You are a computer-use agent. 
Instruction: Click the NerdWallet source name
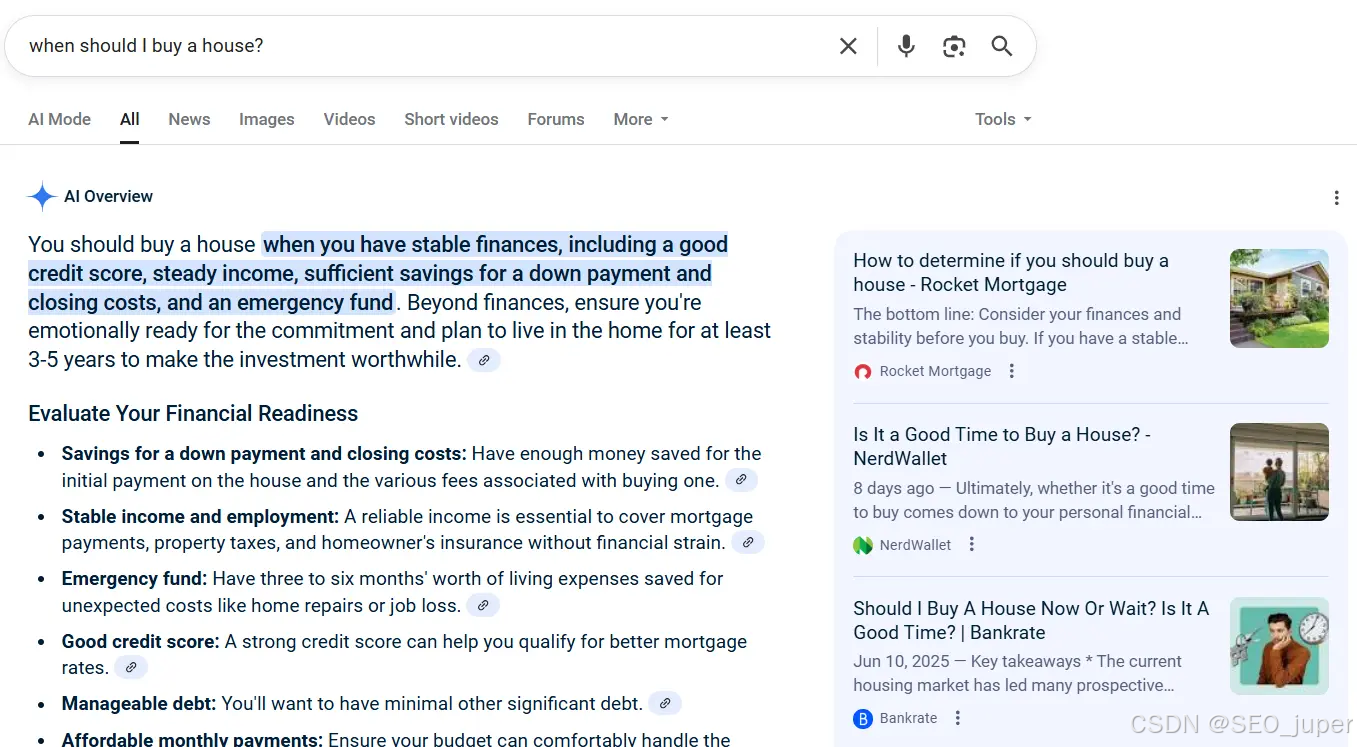click(x=915, y=545)
